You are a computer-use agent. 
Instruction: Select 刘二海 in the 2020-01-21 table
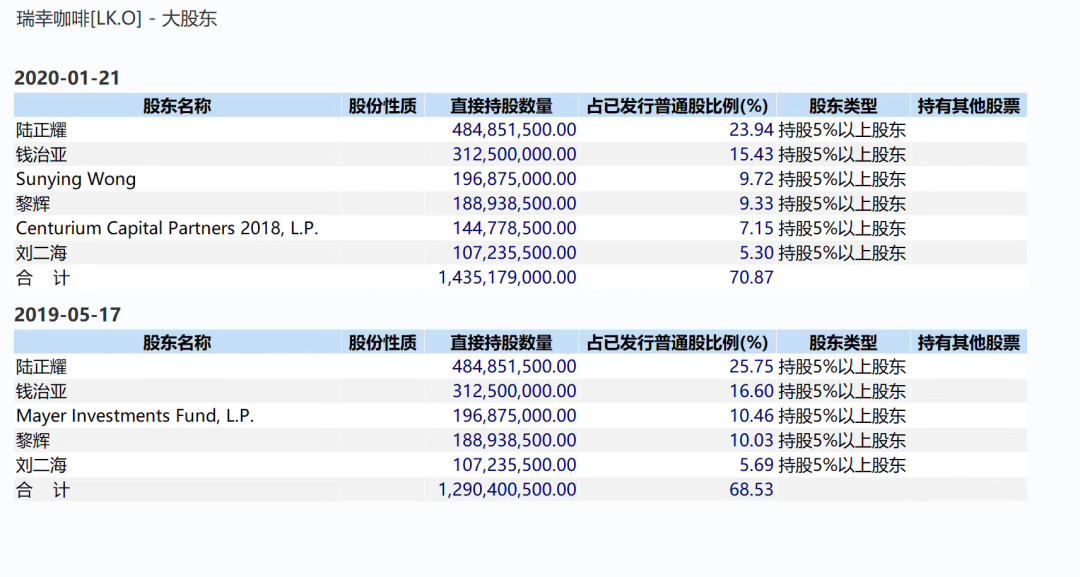(41, 253)
